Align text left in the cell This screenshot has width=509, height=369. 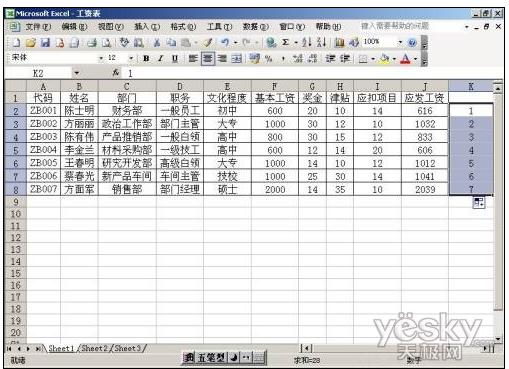point(193,59)
